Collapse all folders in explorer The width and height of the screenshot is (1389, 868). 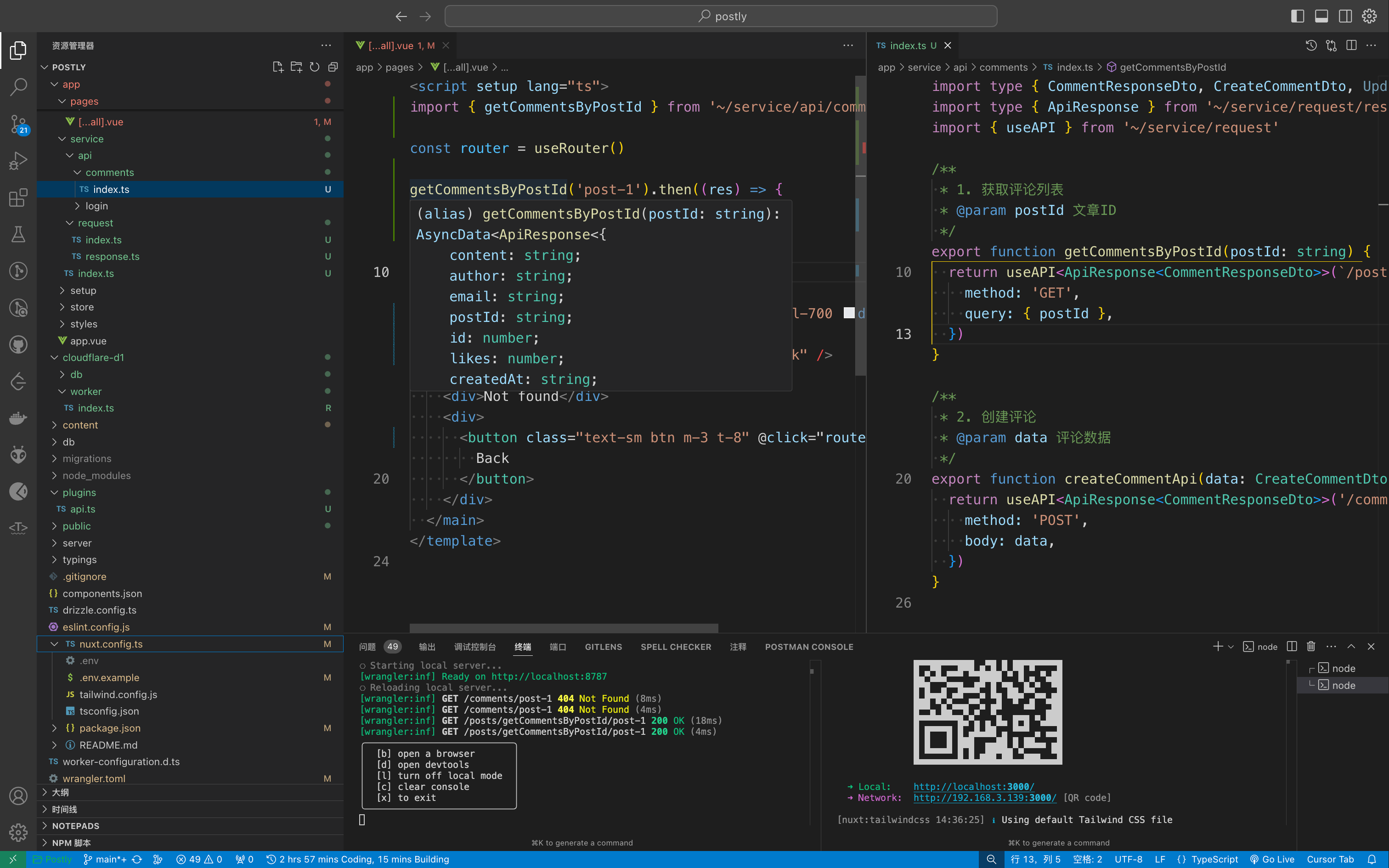pos(333,67)
